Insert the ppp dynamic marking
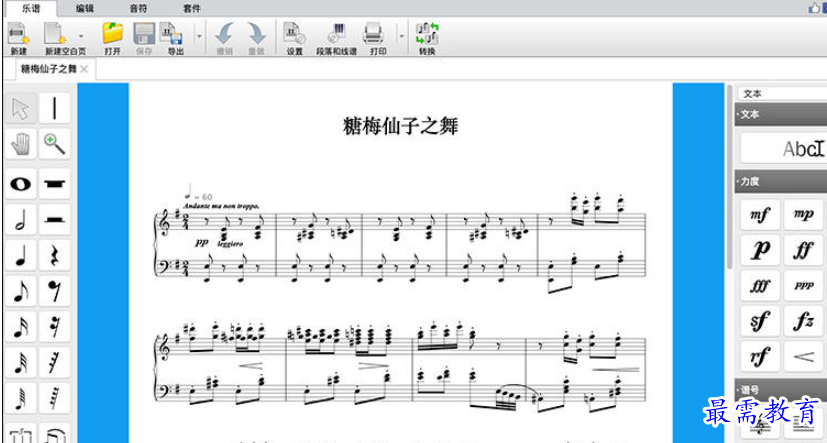The image size is (827, 443). [803, 286]
